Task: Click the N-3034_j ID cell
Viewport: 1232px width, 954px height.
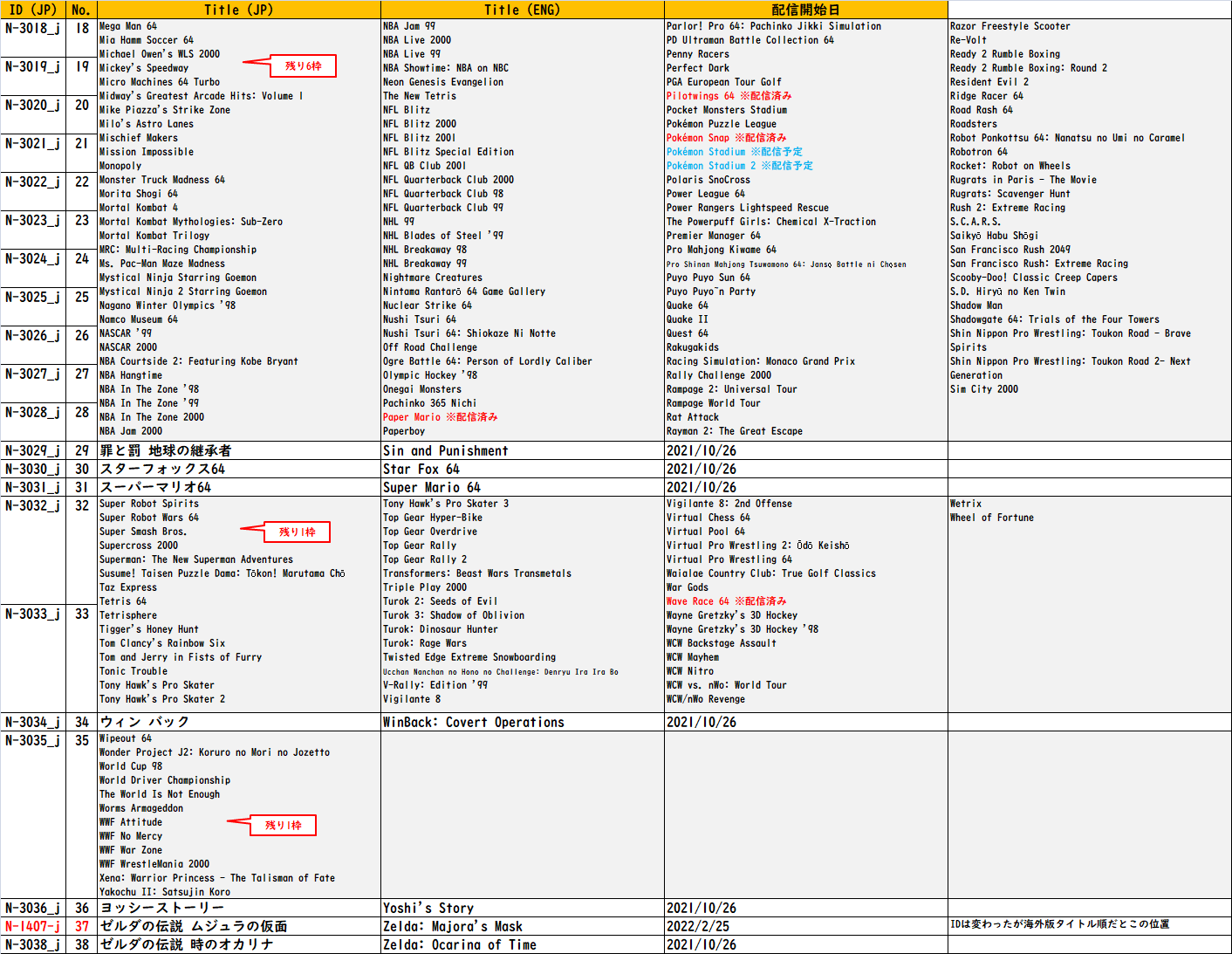Action: [32, 722]
